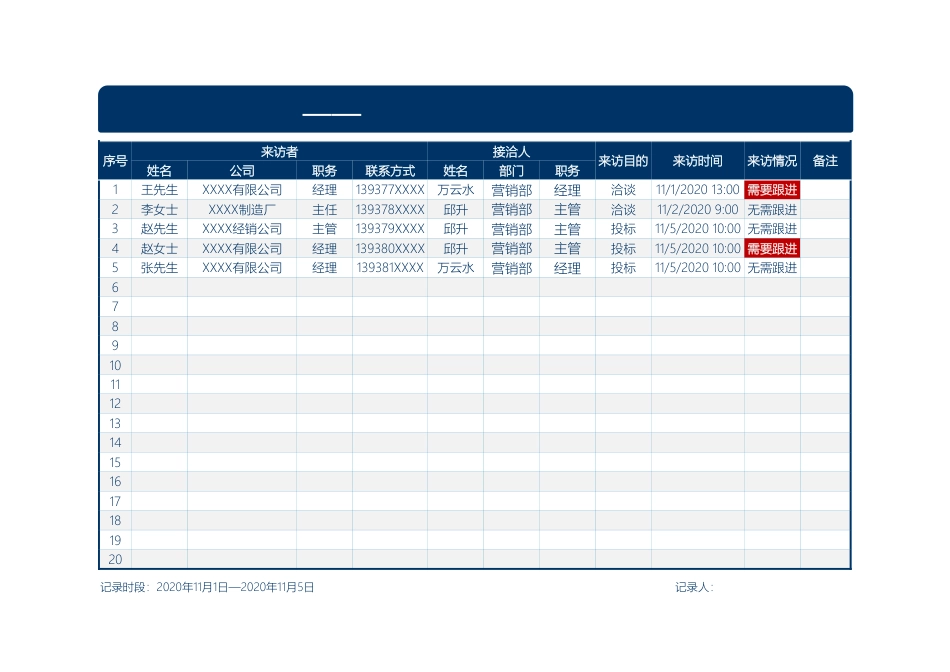Click the 记录人 field at bottom
950x672 pixels.
pos(694,588)
